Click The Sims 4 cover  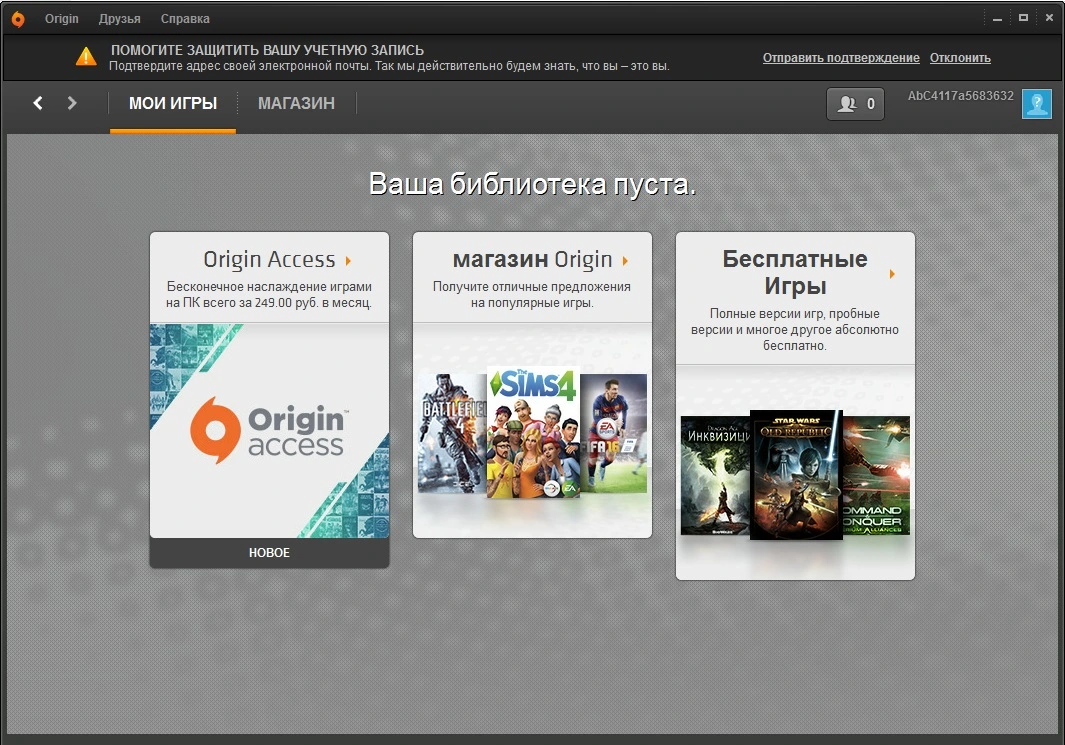(x=533, y=432)
